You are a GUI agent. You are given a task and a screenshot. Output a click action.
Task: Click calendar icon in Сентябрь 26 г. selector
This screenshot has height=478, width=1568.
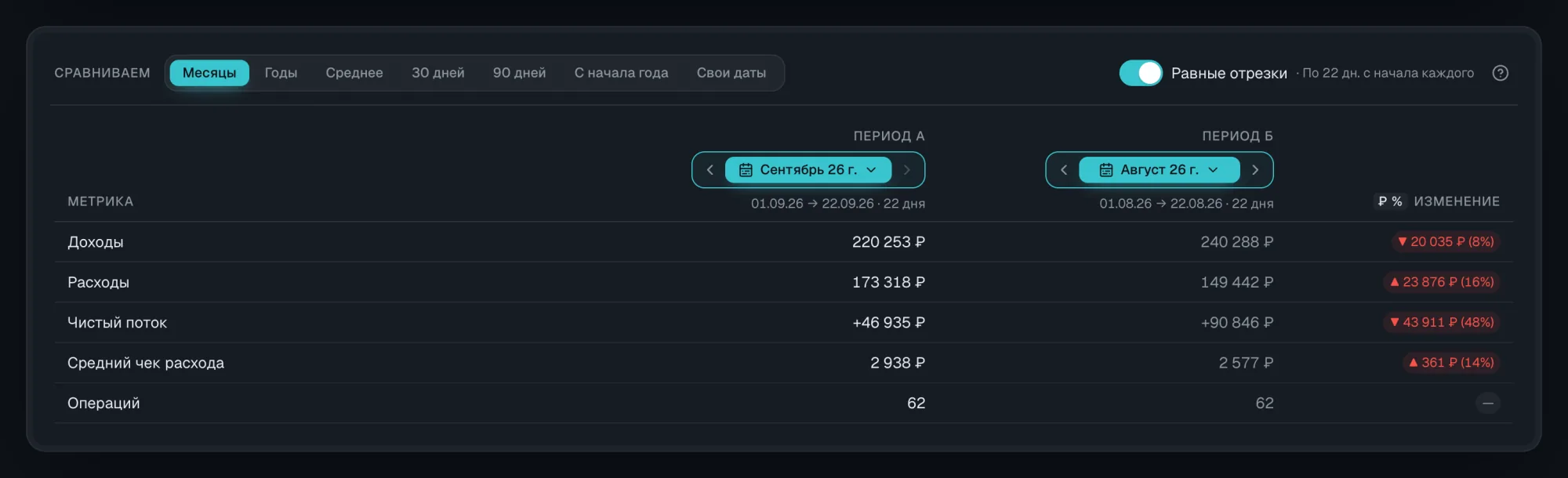(x=746, y=170)
